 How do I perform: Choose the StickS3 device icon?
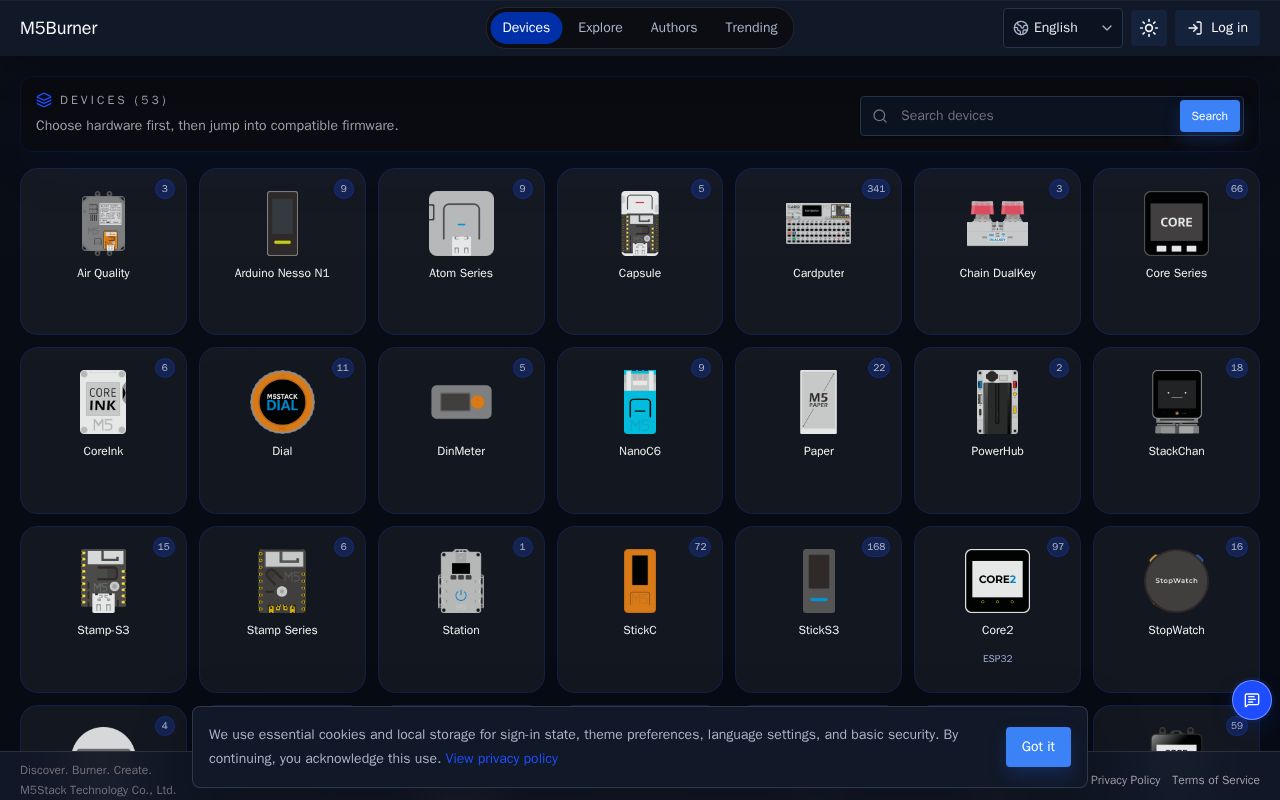click(x=818, y=581)
